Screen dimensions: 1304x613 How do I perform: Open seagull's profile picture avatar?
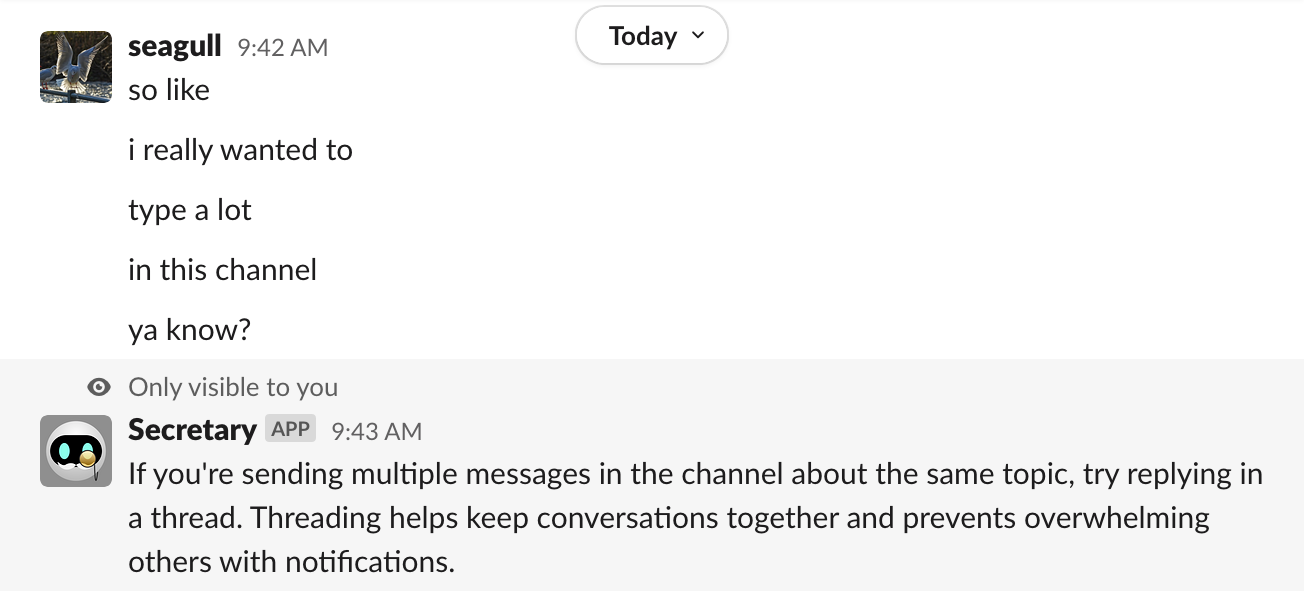tap(75, 67)
